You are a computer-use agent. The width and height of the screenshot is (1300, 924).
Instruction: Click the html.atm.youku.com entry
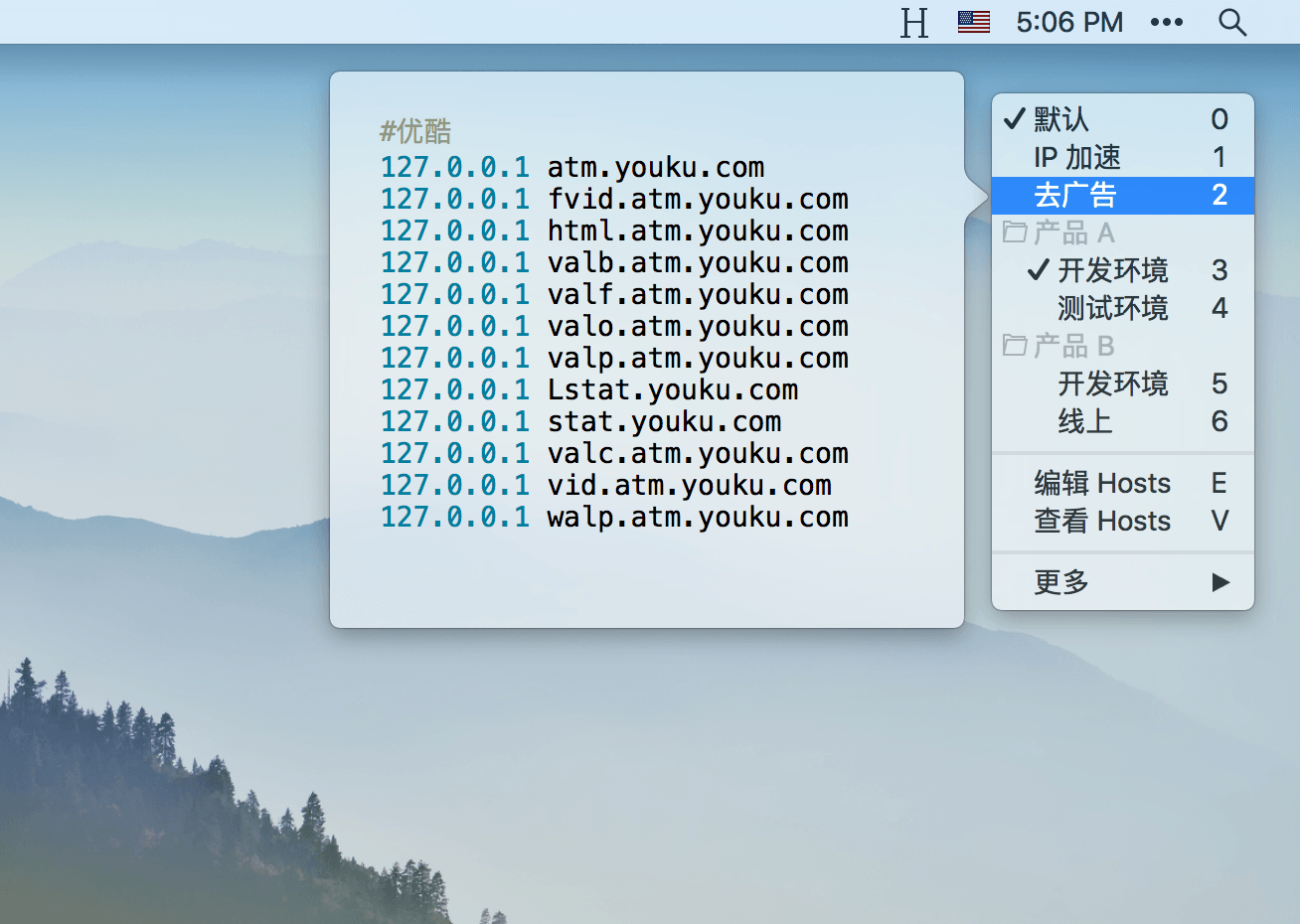[614, 231]
